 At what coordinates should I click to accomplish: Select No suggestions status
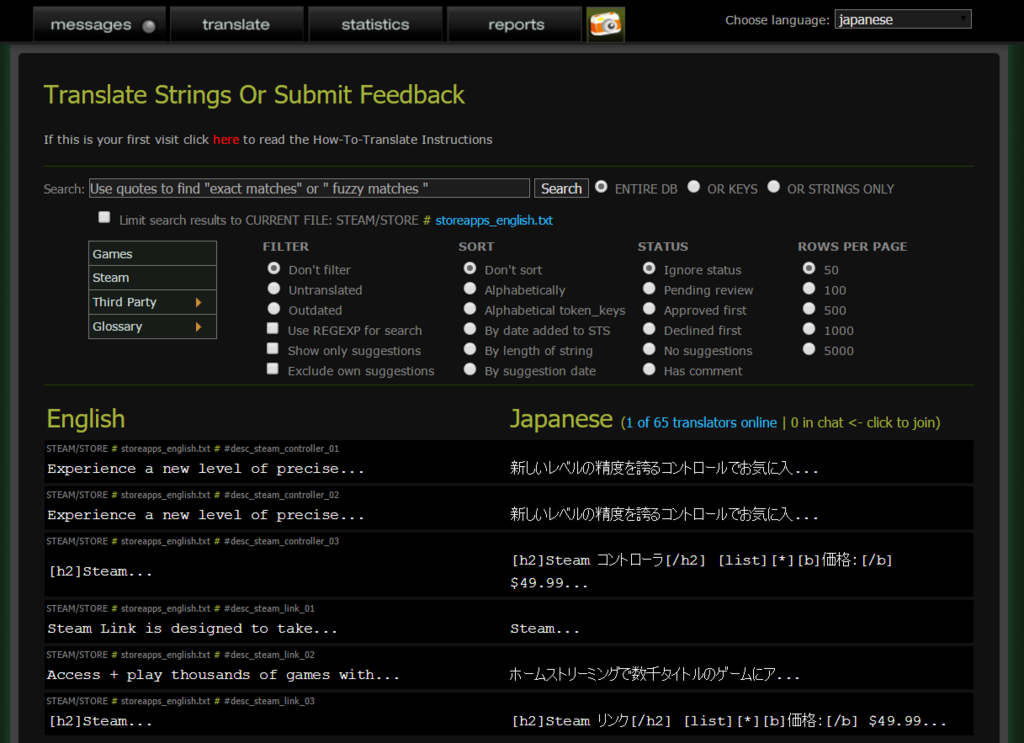pos(648,349)
